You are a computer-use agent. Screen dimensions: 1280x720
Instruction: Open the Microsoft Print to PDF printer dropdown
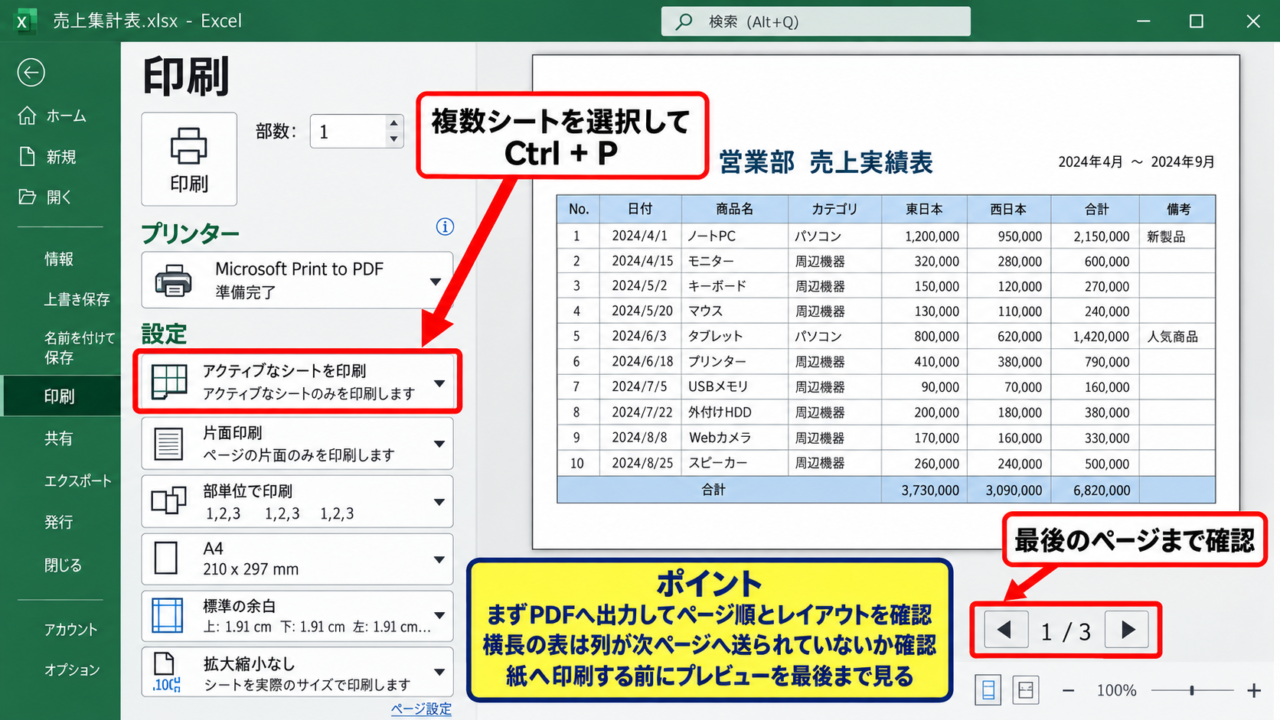point(297,280)
